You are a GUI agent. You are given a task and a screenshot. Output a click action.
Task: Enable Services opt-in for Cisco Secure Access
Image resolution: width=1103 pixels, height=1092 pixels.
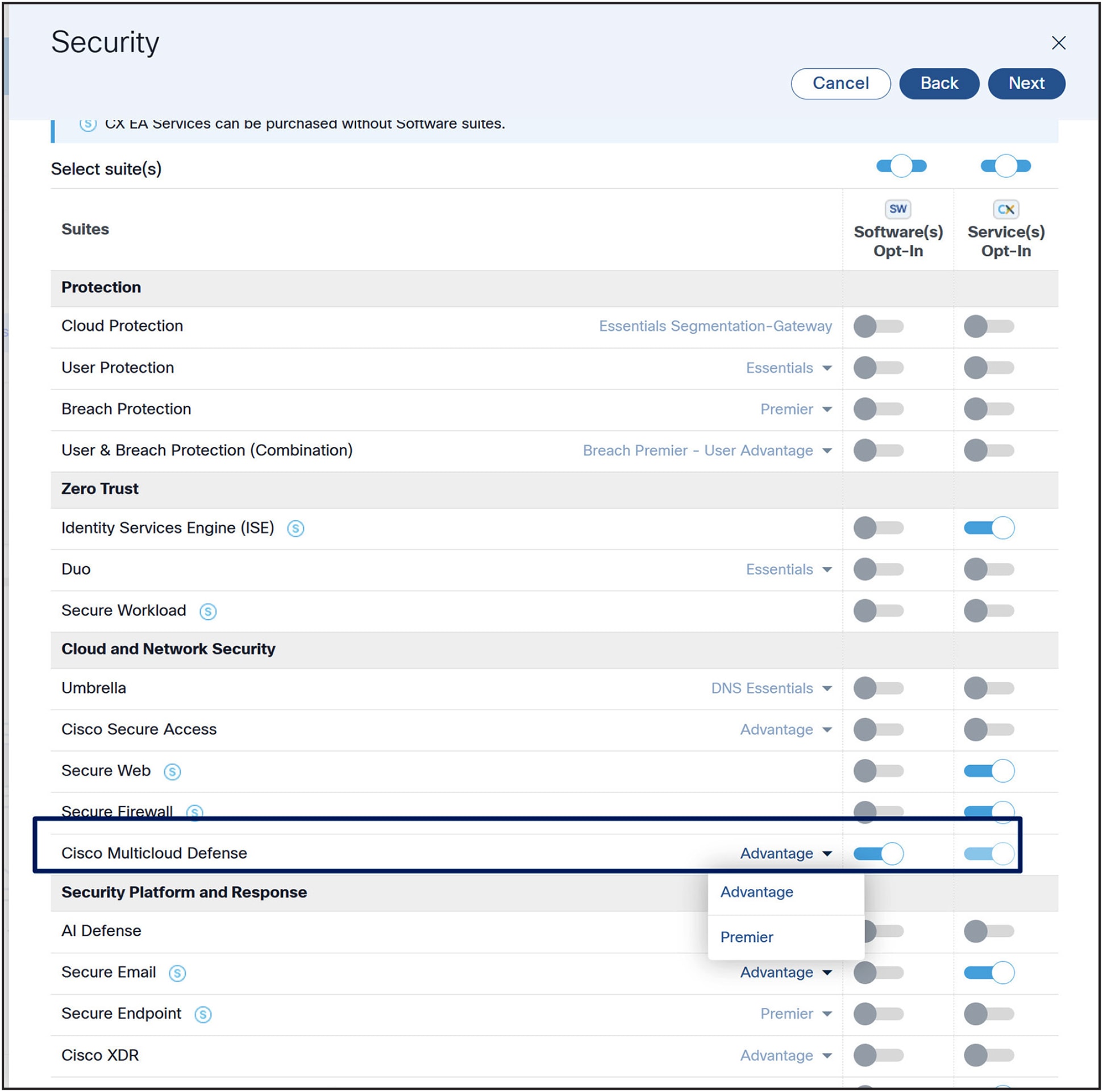(x=989, y=730)
